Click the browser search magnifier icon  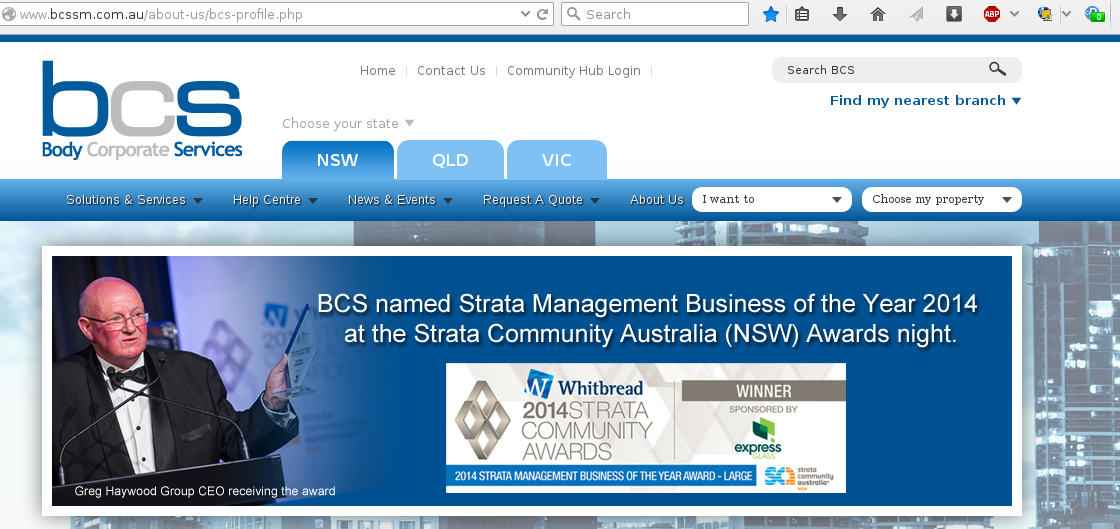(x=574, y=14)
